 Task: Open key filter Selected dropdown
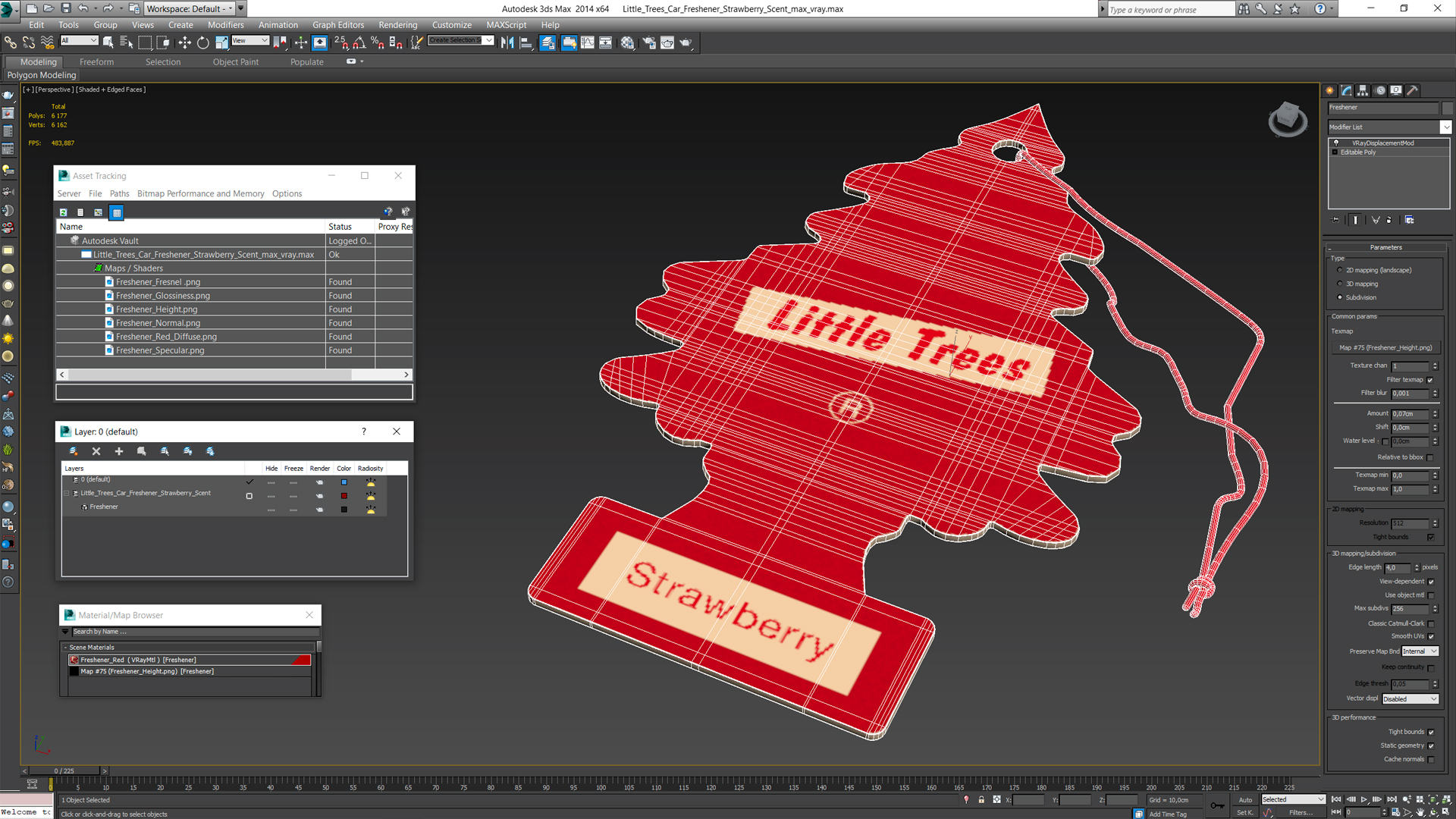[1293, 799]
